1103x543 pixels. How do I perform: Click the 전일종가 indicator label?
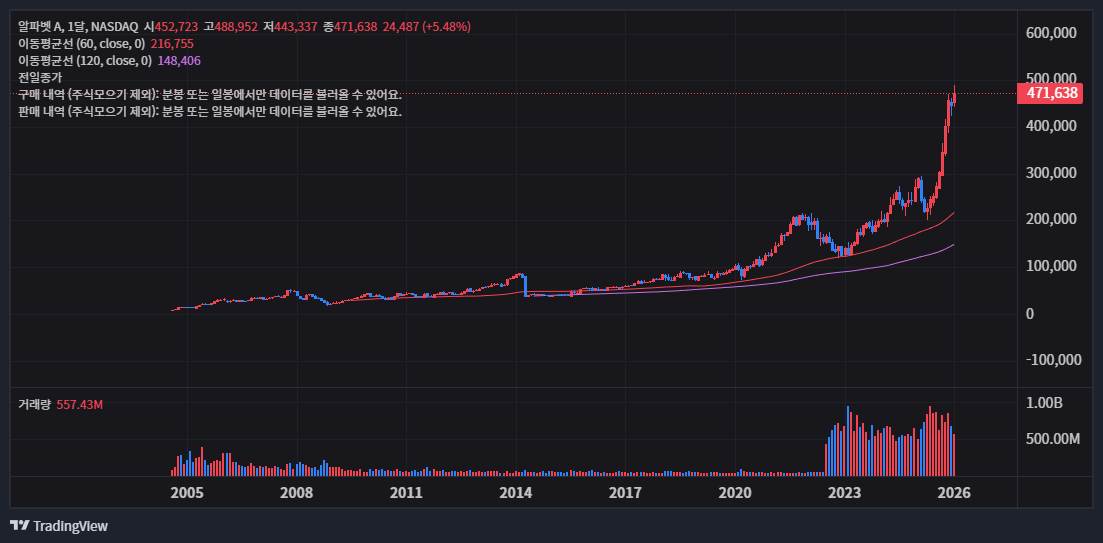tap(40, 77)
